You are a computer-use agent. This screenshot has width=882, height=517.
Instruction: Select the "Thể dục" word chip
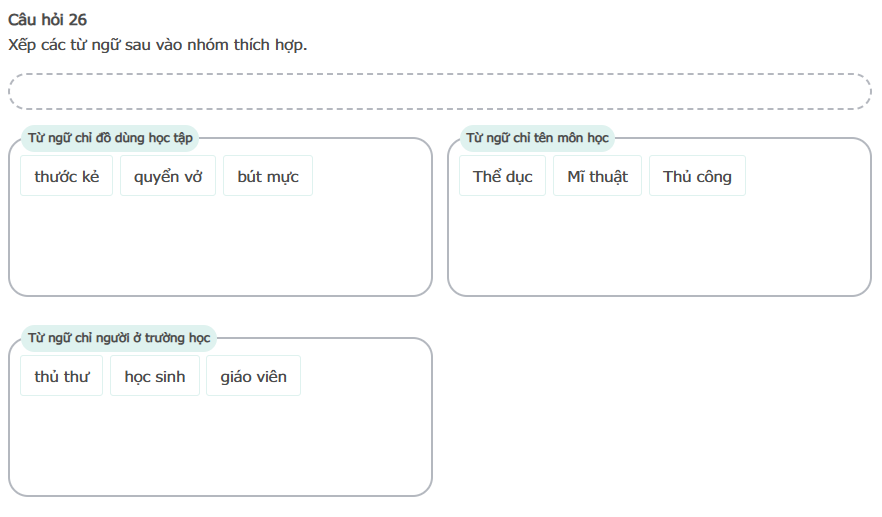click(502, 176)
